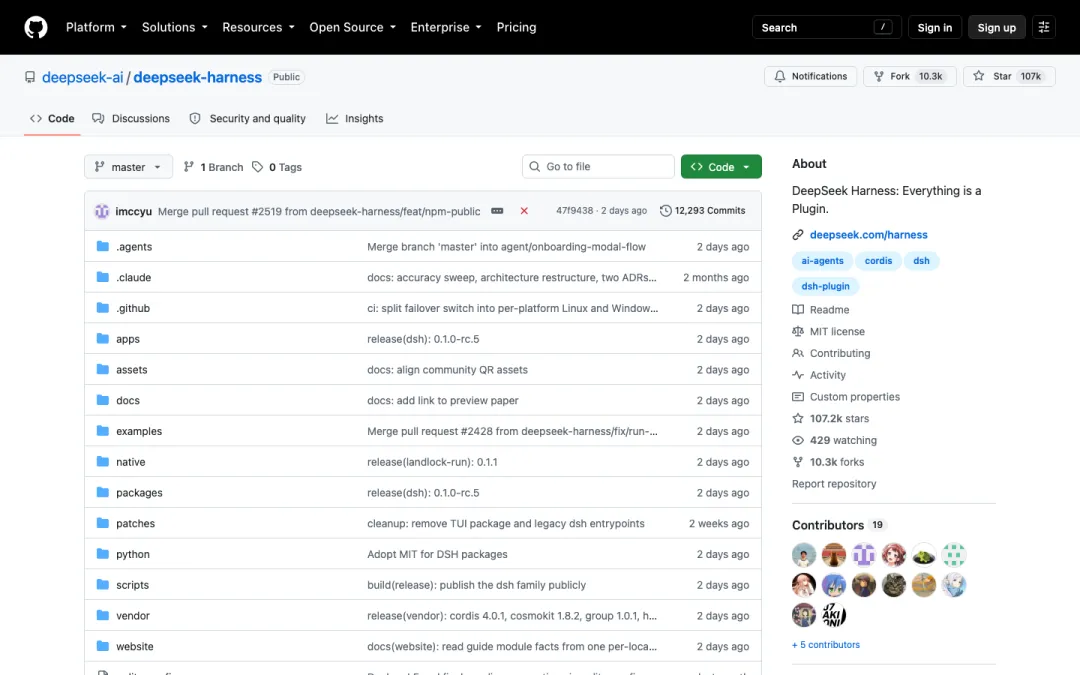Click the link icon next to deepseek.com/harness
This screenshot has height=675, width=1080.
(798, 235)
